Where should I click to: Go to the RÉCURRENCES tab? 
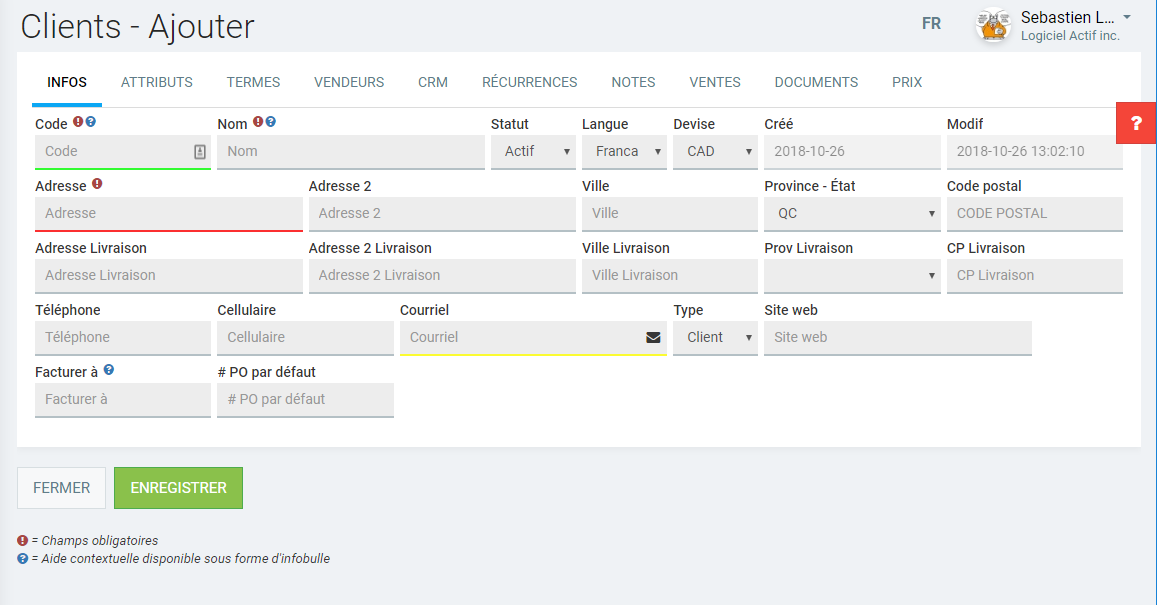[x=530, y=82]
